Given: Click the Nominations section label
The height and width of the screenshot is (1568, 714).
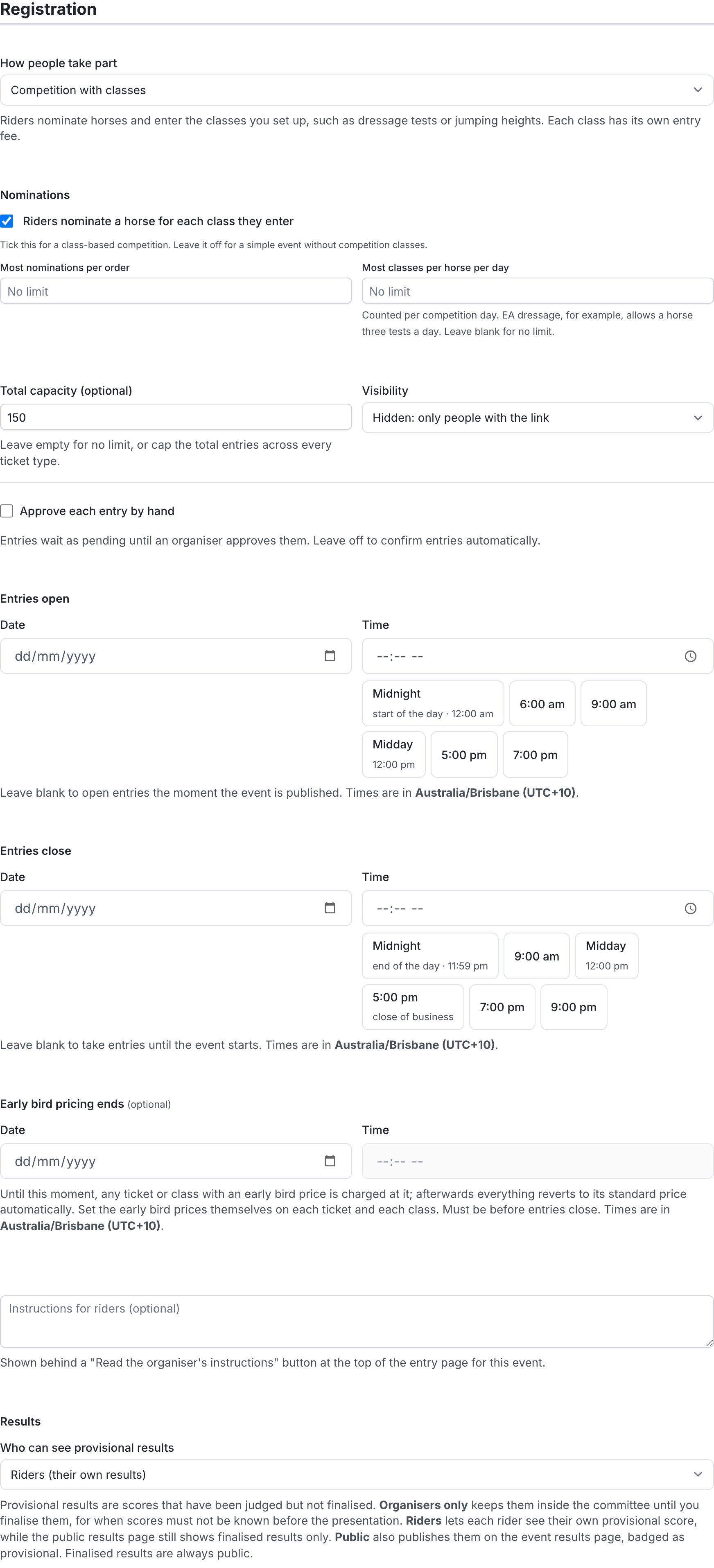Looking at the screenshot, I should pyautogui.click(x=35, y=195).
